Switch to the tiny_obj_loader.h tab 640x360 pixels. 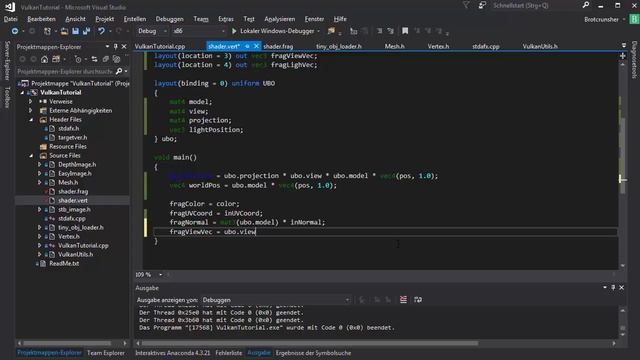coord(339,47)
